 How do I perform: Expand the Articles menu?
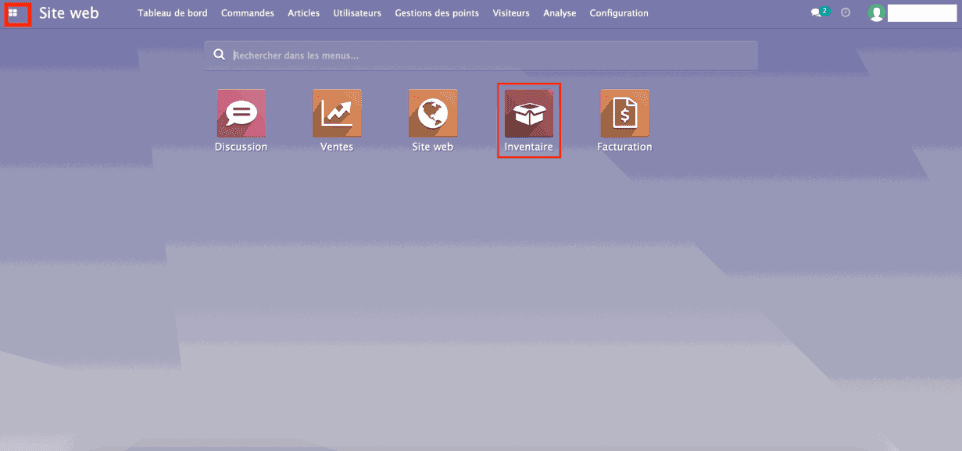[x=303, y=13]
